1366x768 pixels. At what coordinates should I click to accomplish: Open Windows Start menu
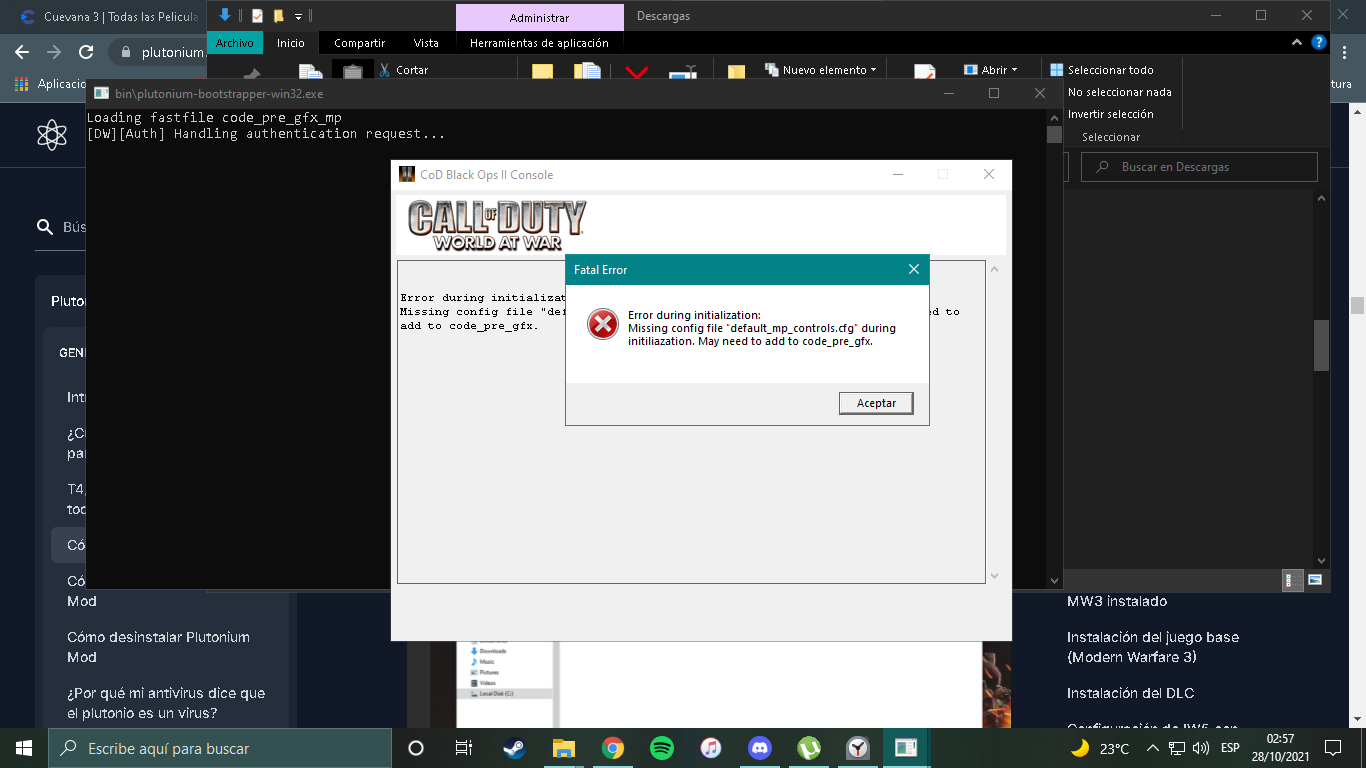24,748
